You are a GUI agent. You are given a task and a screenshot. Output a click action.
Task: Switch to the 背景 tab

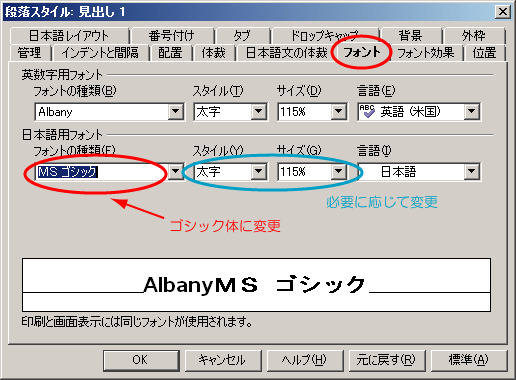(411, 36)
